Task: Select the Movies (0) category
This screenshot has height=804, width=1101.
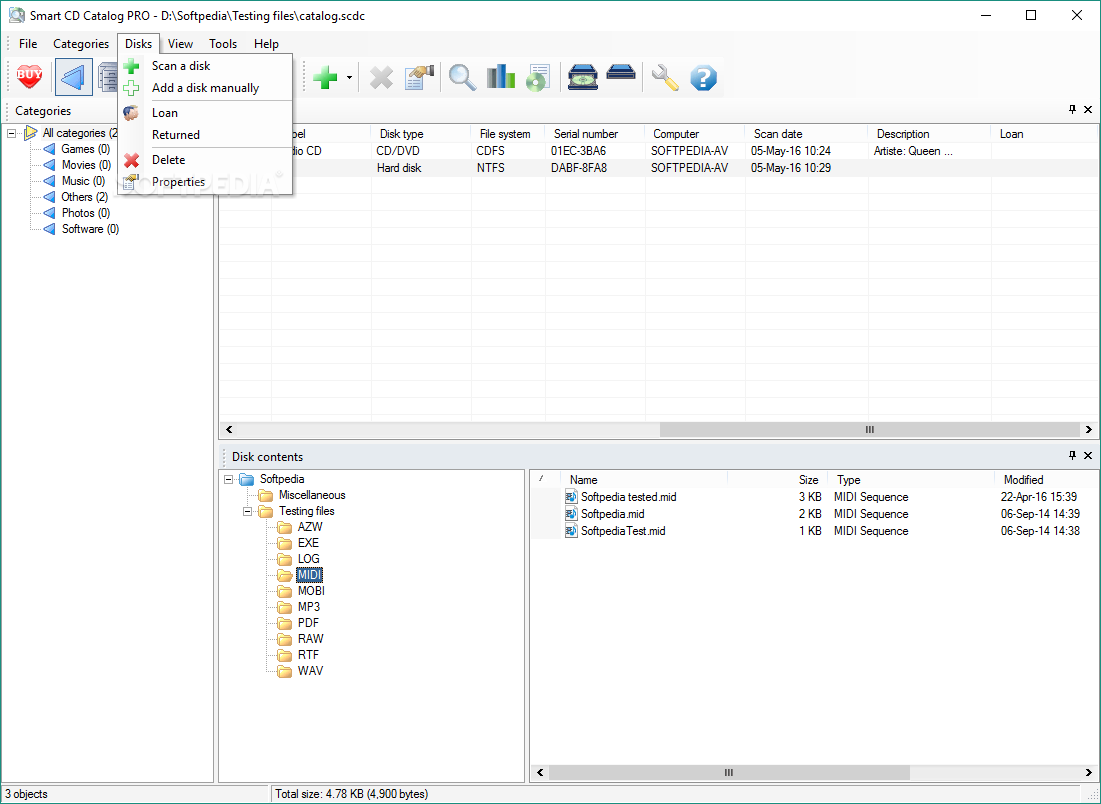Action: (x=86, y=165)
